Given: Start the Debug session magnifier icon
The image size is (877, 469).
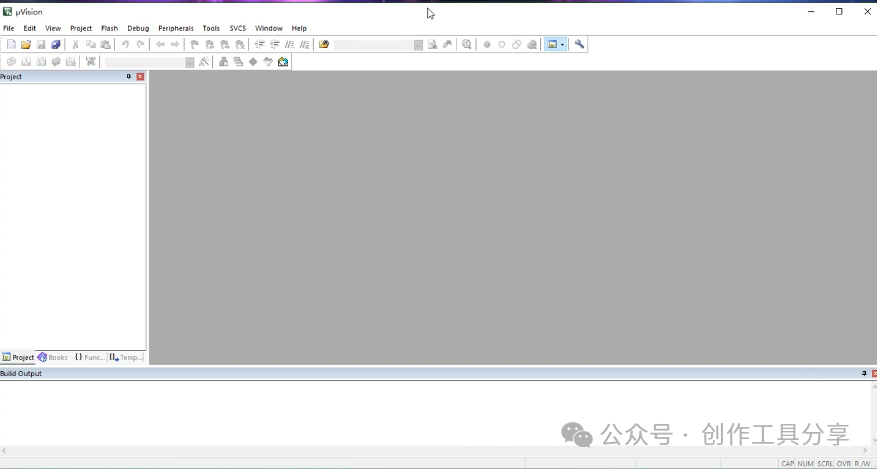Looking at the screenshot, I should point(466,44).
